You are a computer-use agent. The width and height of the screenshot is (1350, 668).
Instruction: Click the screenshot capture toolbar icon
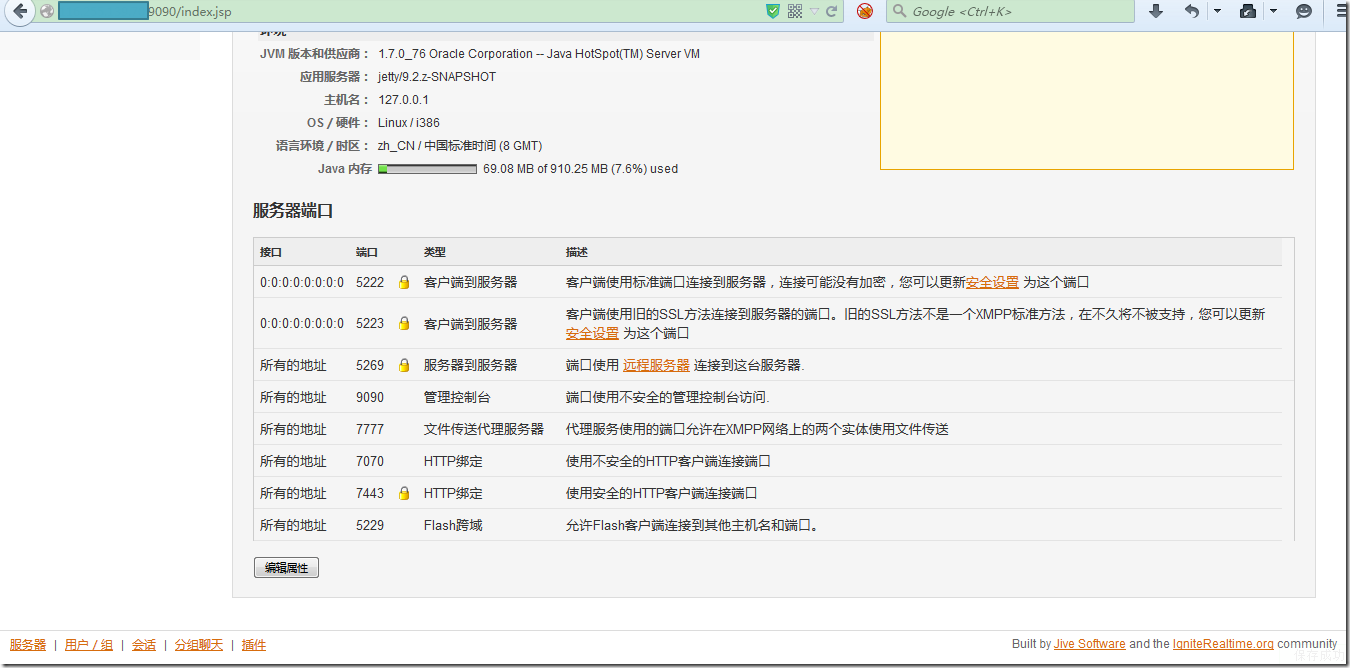pyautogui.click(x=1248, y=11)
